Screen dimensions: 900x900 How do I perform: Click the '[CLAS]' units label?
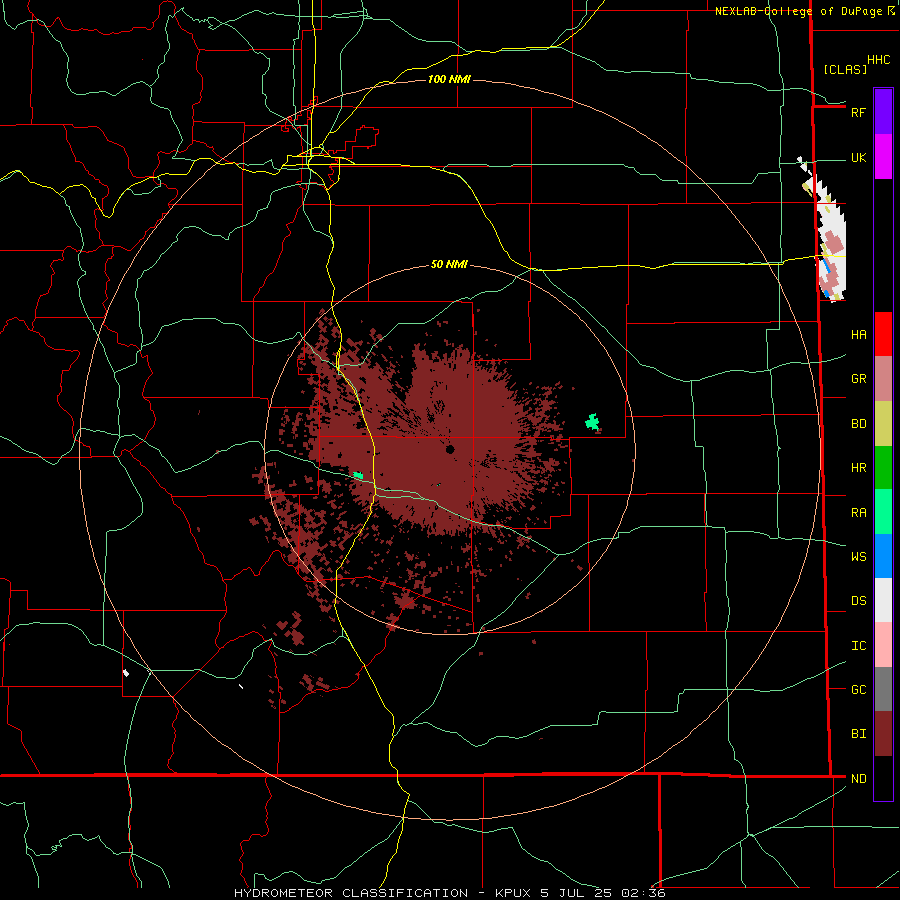coord(845,70)
